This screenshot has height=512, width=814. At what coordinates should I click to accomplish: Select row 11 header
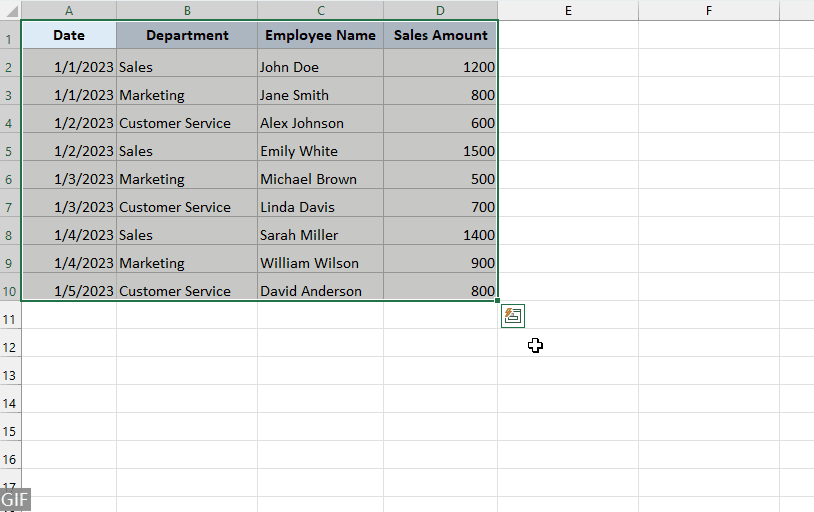[x=10, y=319]
